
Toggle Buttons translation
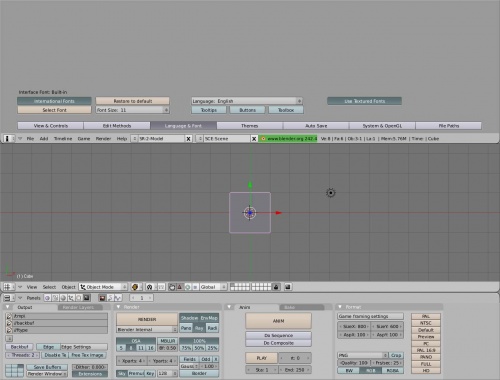pyautogui.click(x=247, y=110)
